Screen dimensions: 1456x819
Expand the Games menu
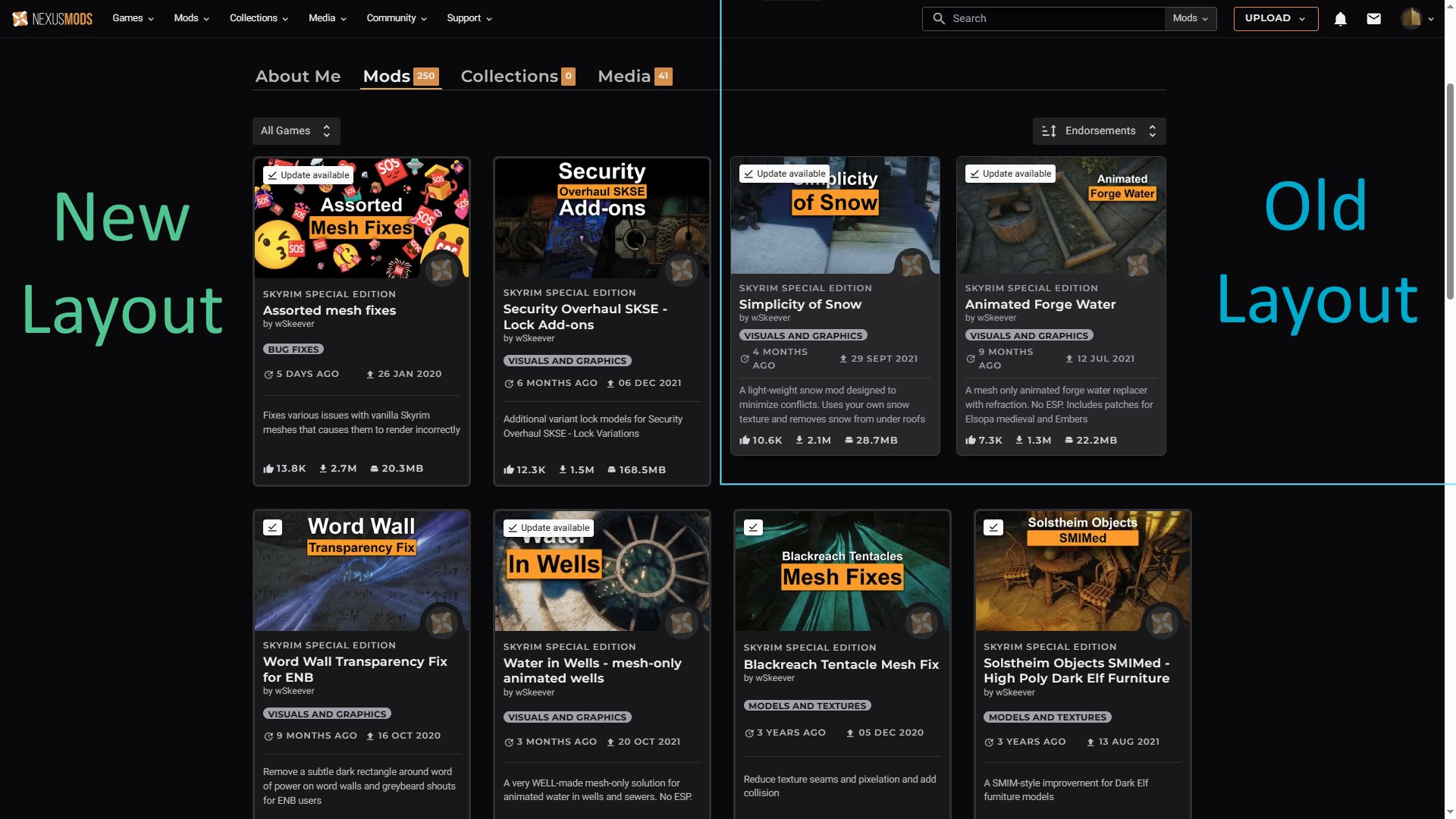click(133, 18)
